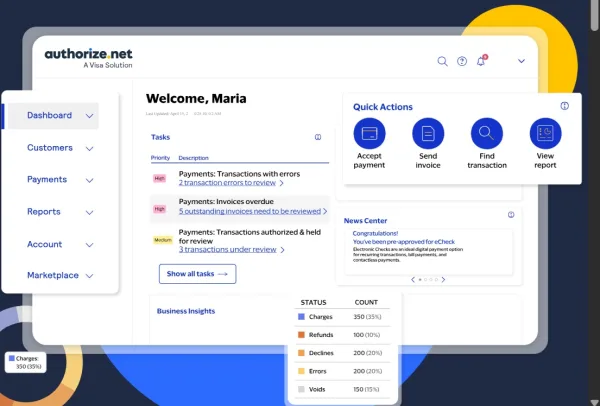Click the Voids gray color swatch
The image size is (600, 406).
coord(302,389)
